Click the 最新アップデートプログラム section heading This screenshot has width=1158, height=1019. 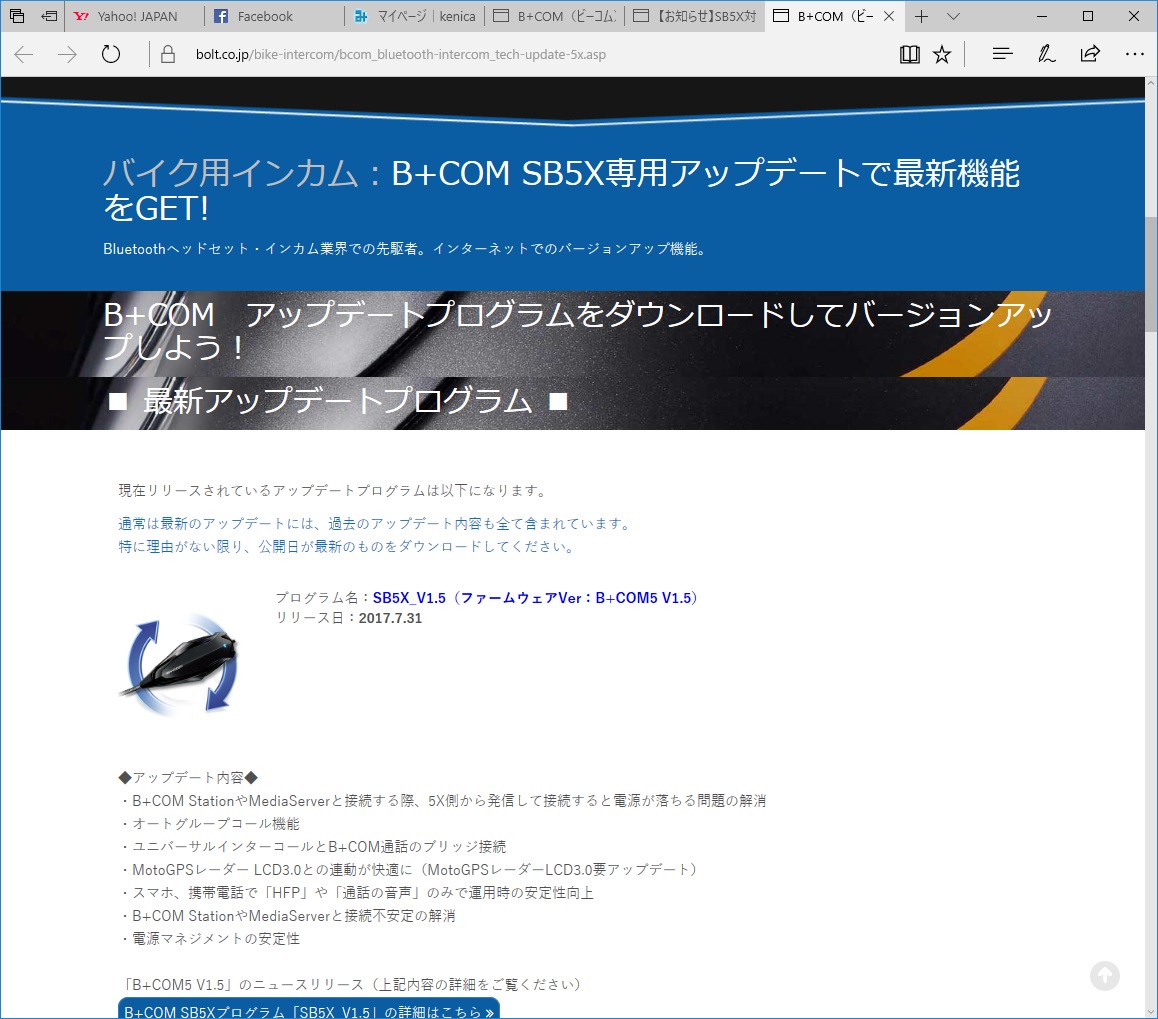tap(338, 401)
